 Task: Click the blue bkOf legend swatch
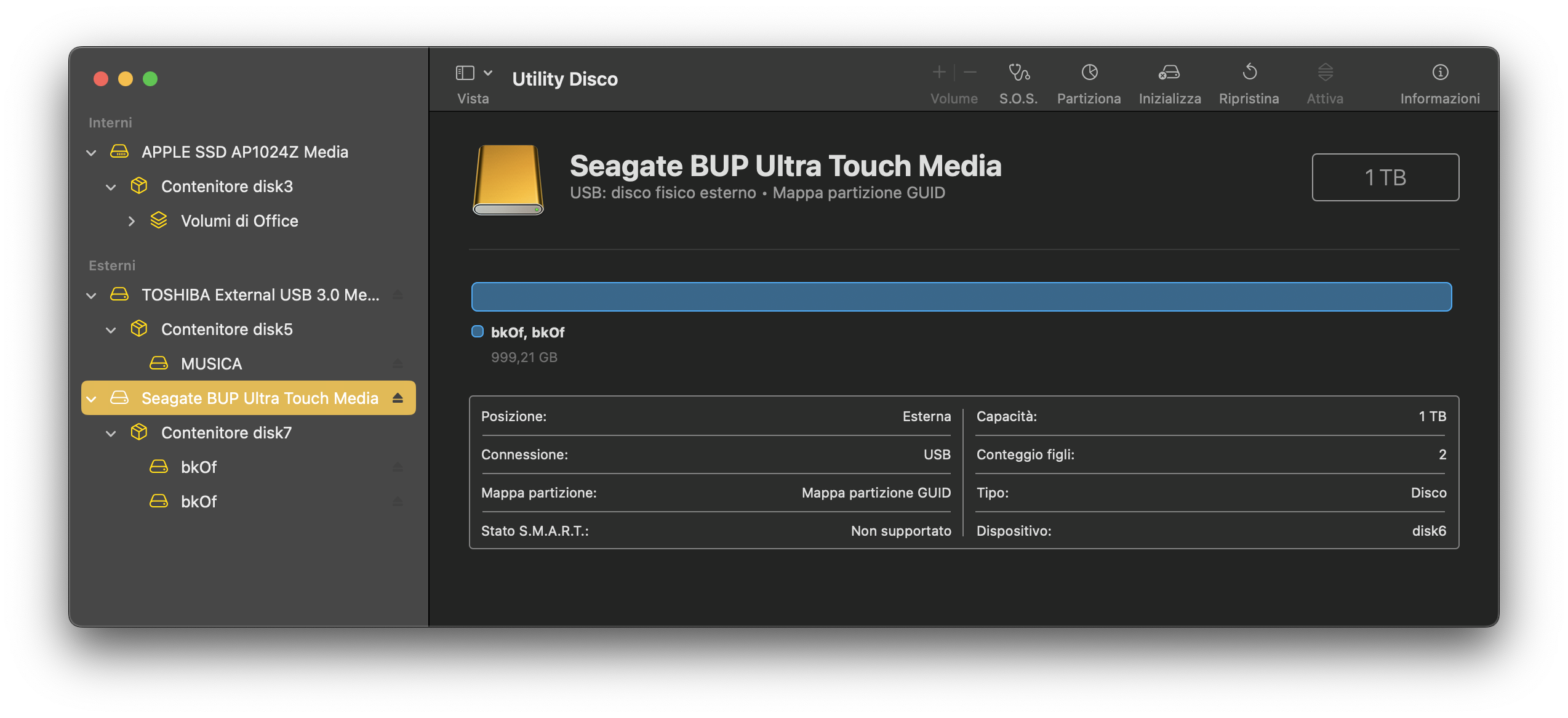tap(478, 332)
